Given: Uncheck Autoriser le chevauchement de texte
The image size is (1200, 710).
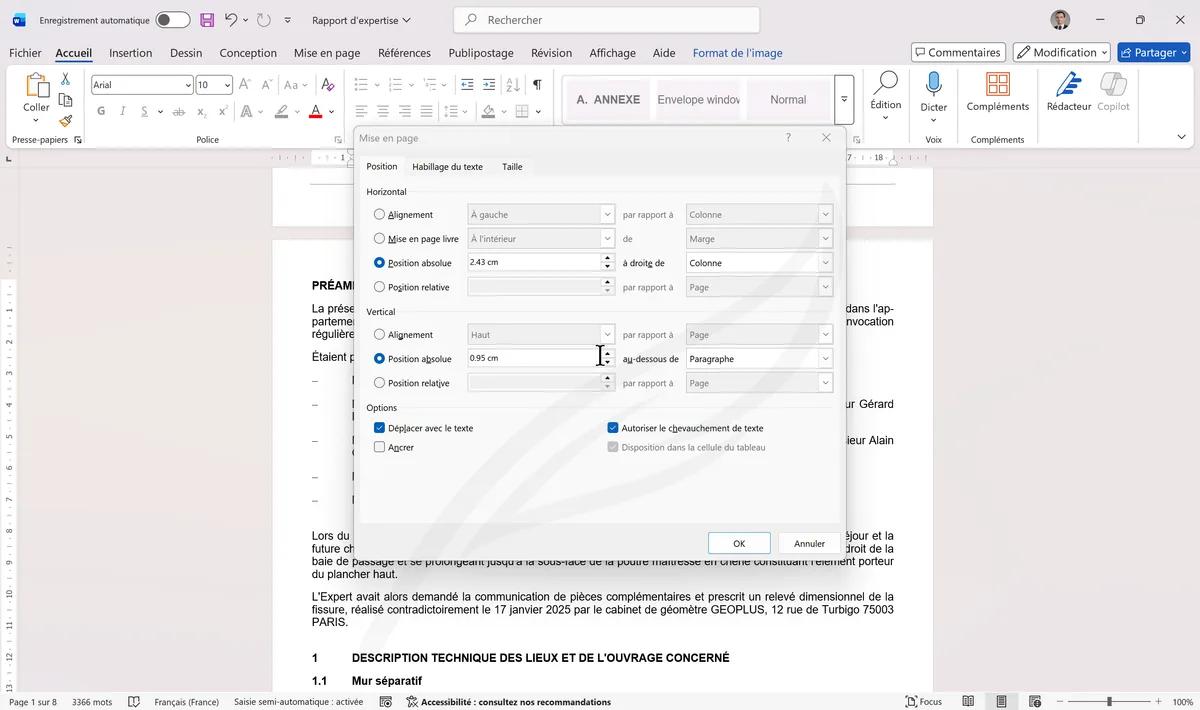Looking at the screenshot, I should point(612,427).
